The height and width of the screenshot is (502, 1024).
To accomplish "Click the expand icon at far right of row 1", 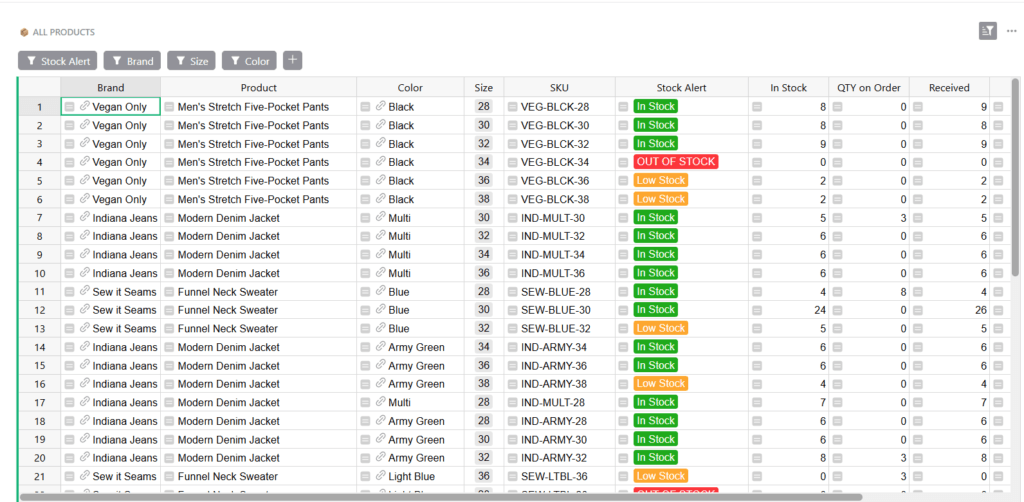I will [998, 107].
